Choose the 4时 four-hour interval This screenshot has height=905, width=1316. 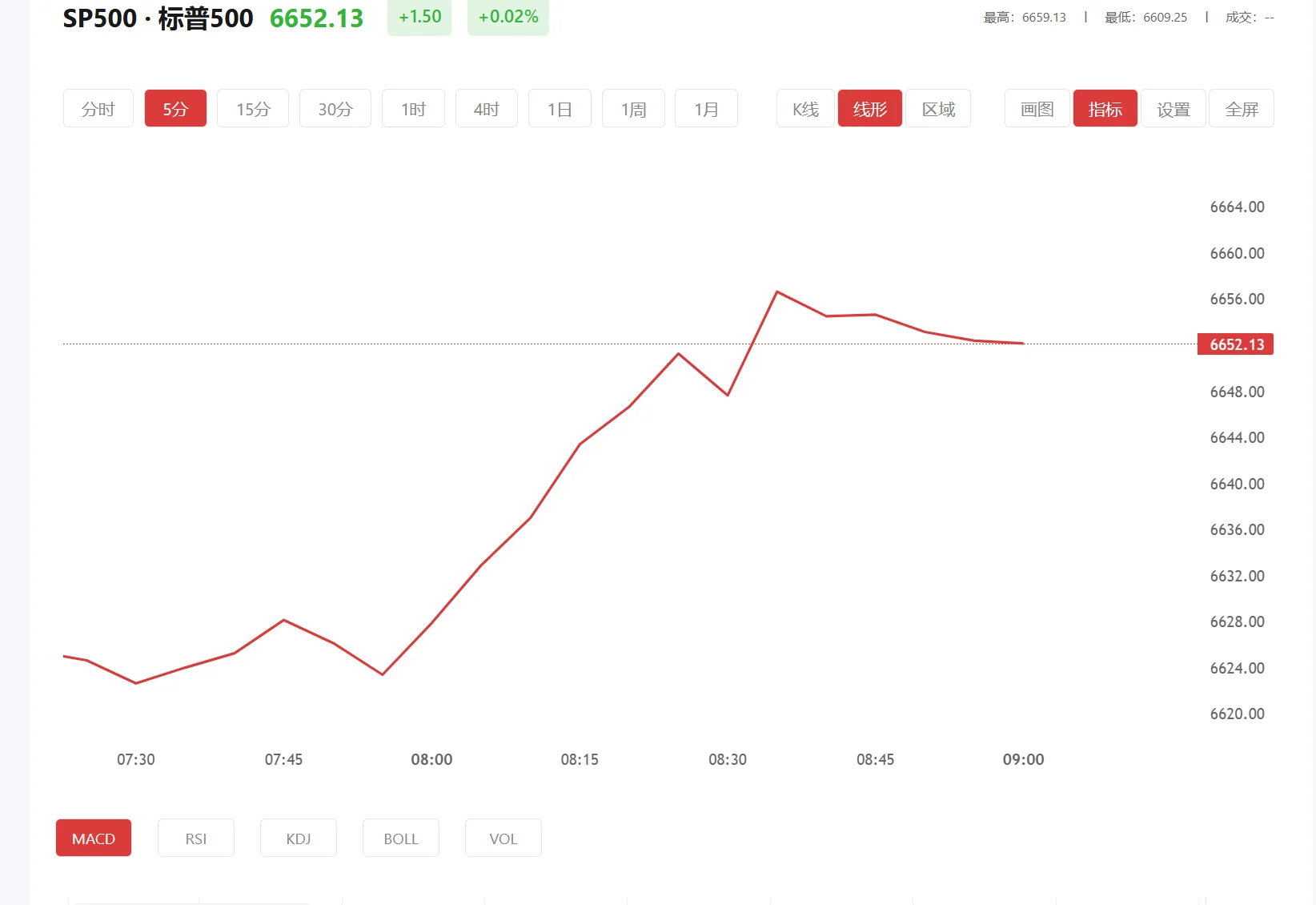click(x=486, y=108)
